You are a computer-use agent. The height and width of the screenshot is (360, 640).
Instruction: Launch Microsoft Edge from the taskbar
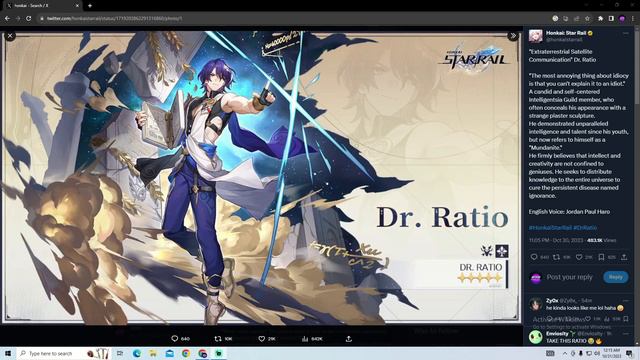point(136,353)
